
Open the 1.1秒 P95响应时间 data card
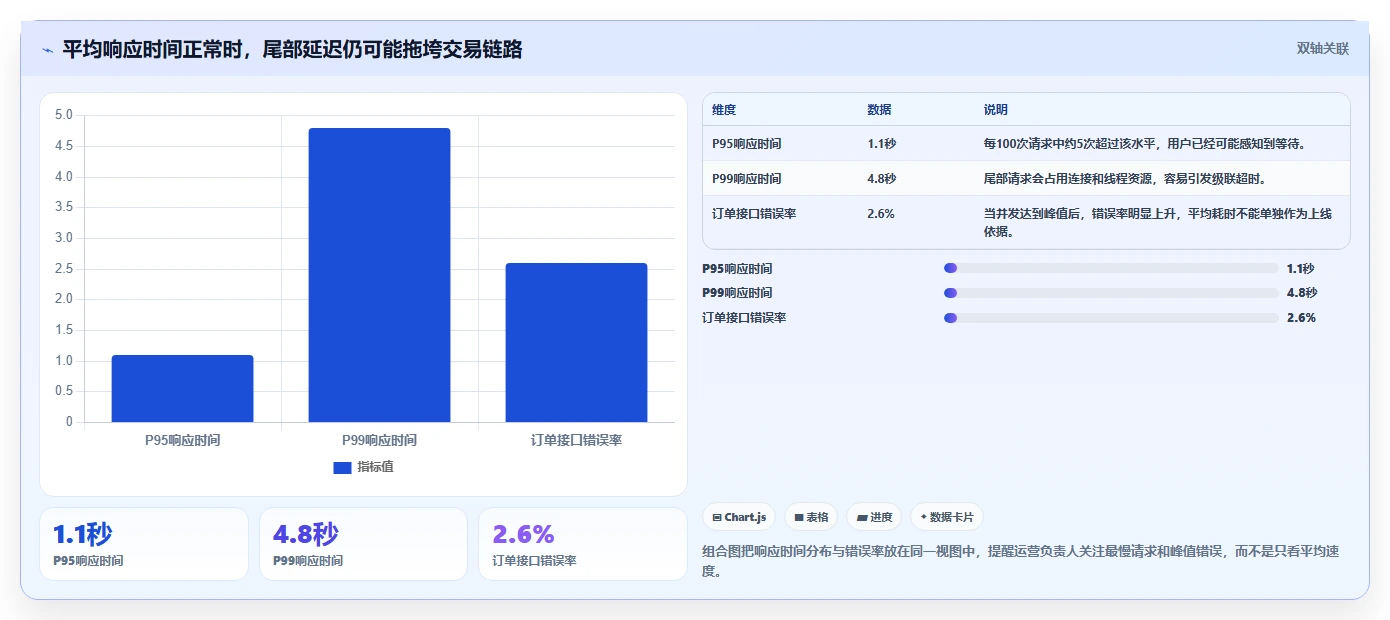[x=144, y=544]
